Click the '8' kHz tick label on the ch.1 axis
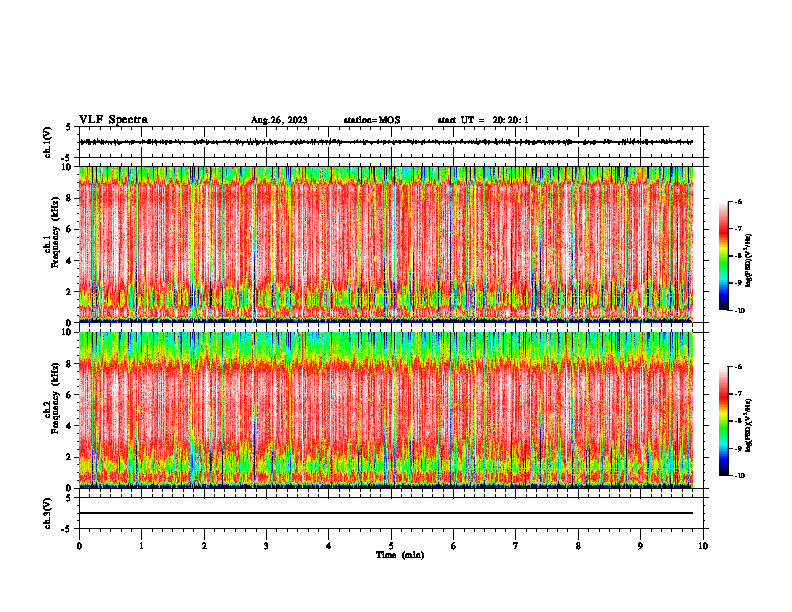The image size is (792, 612). pos(70,198)
